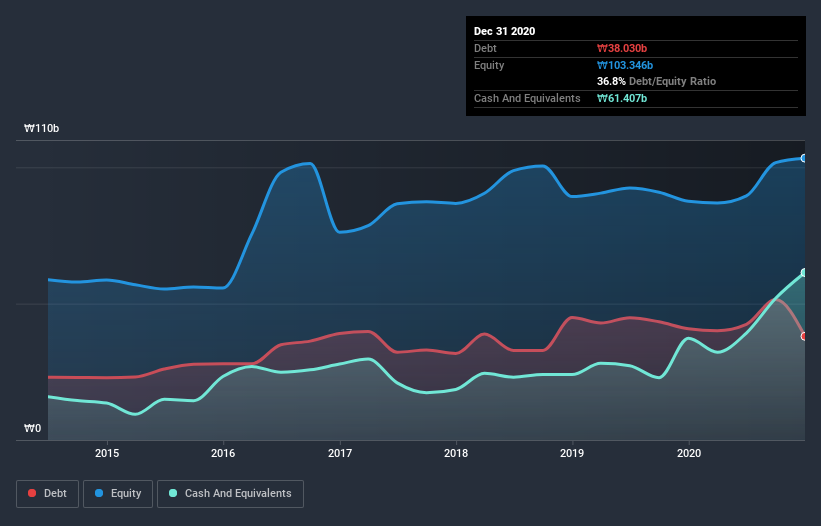Screen dimensions: 821x526
Task: Click the 2020 x-axis label
Action: tap(689, 453)
